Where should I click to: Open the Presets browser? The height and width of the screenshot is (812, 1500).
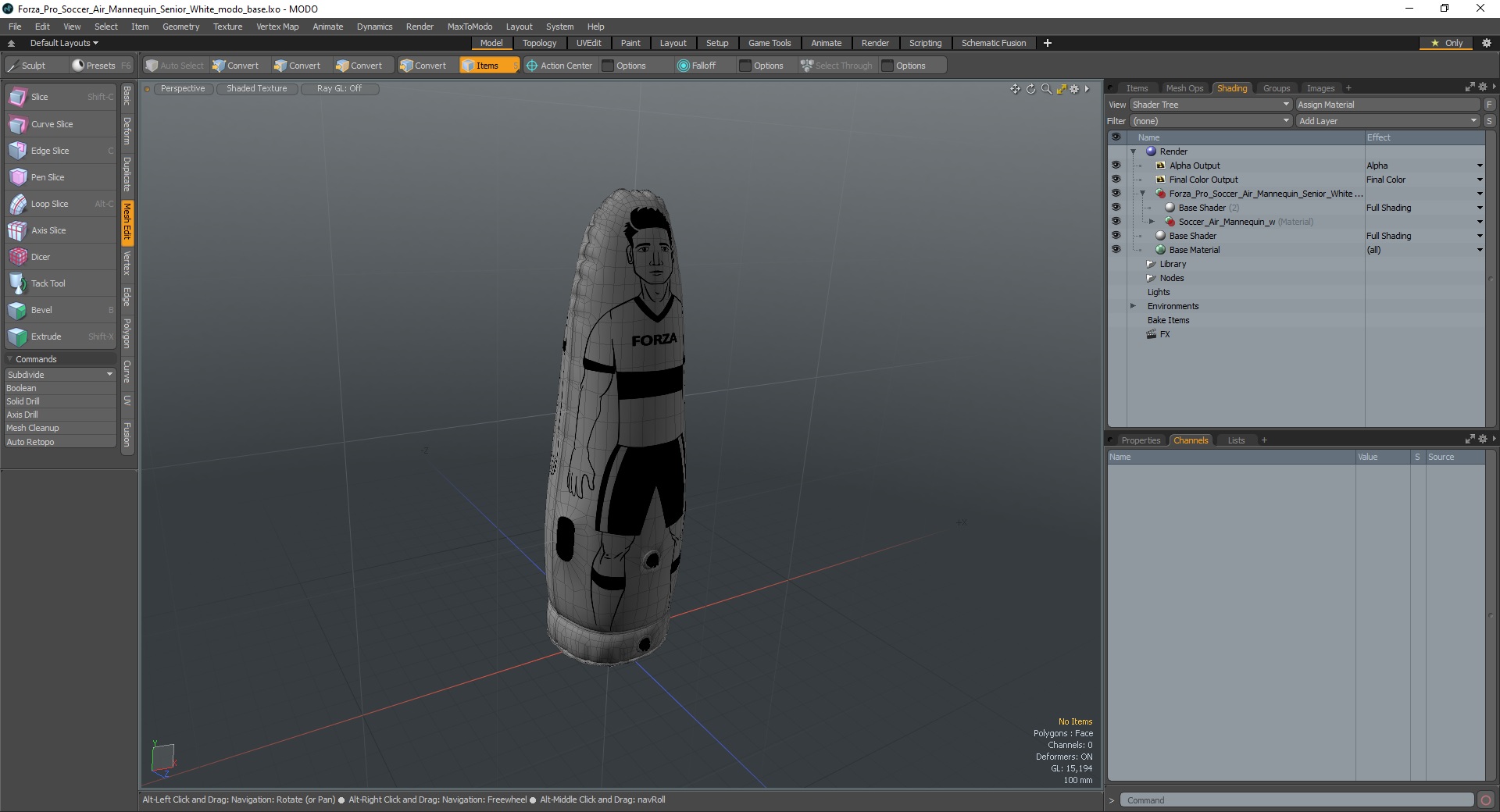click(101, 66)
